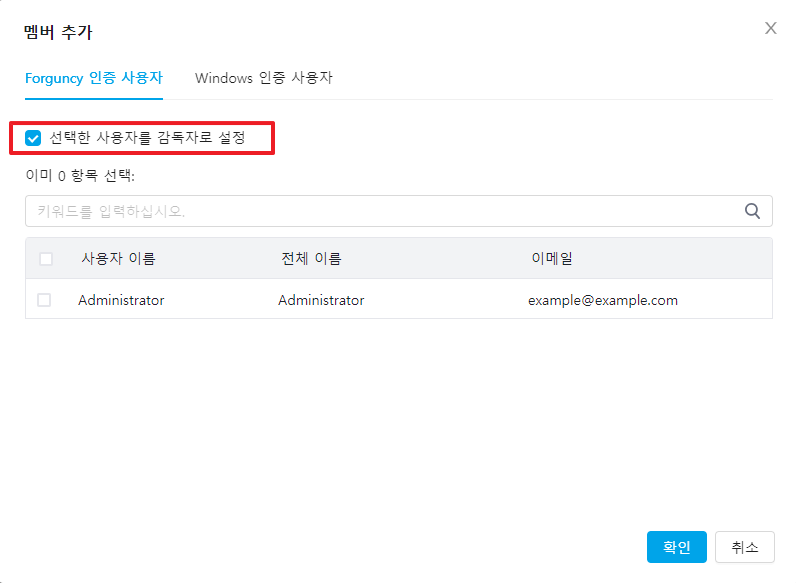Click the magnifier search icon
This screenshot has height=583, width=796.
coord(753,211)
